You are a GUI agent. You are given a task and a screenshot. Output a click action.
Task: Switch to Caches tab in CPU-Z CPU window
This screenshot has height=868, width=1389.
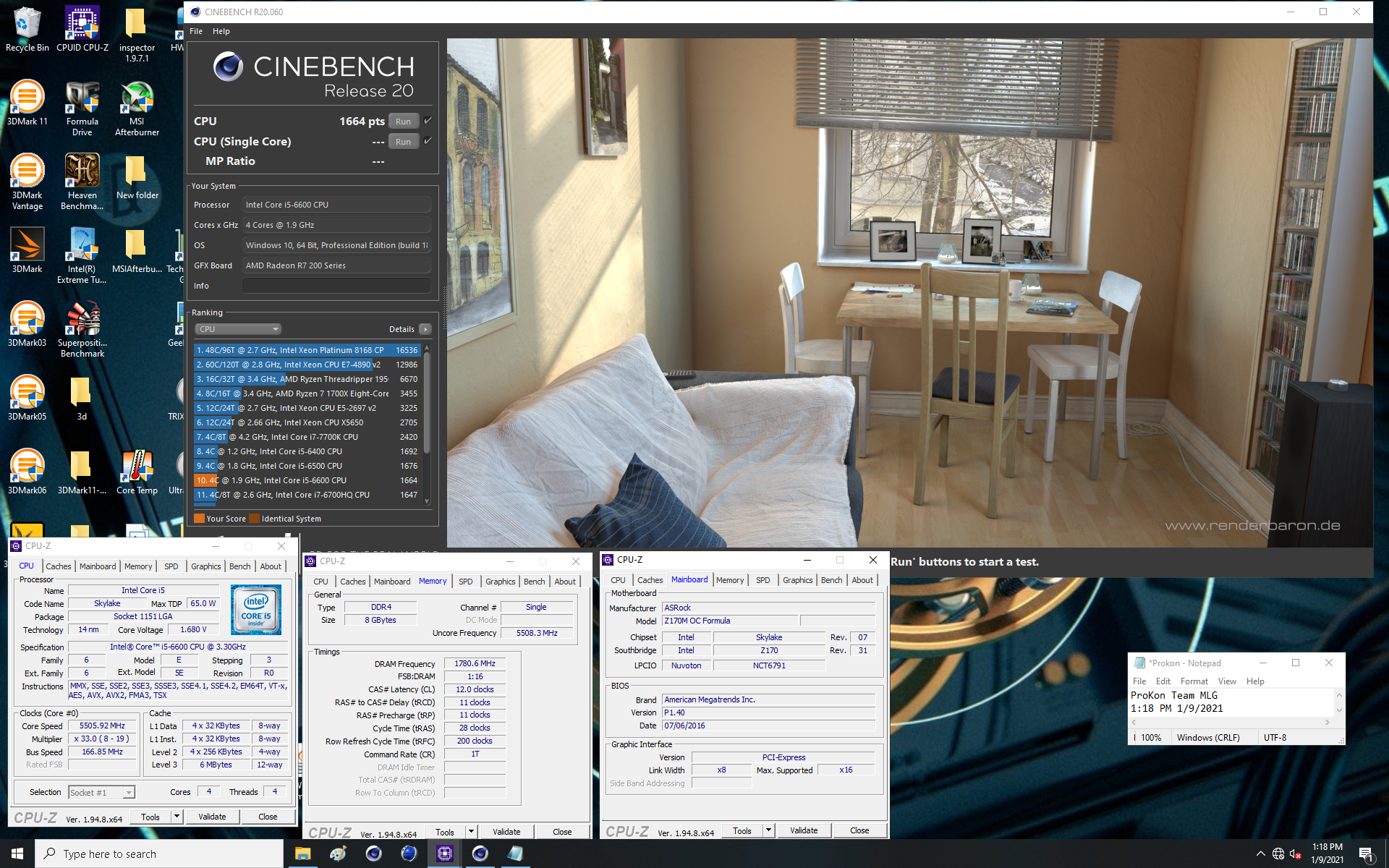tap(59, 566)
